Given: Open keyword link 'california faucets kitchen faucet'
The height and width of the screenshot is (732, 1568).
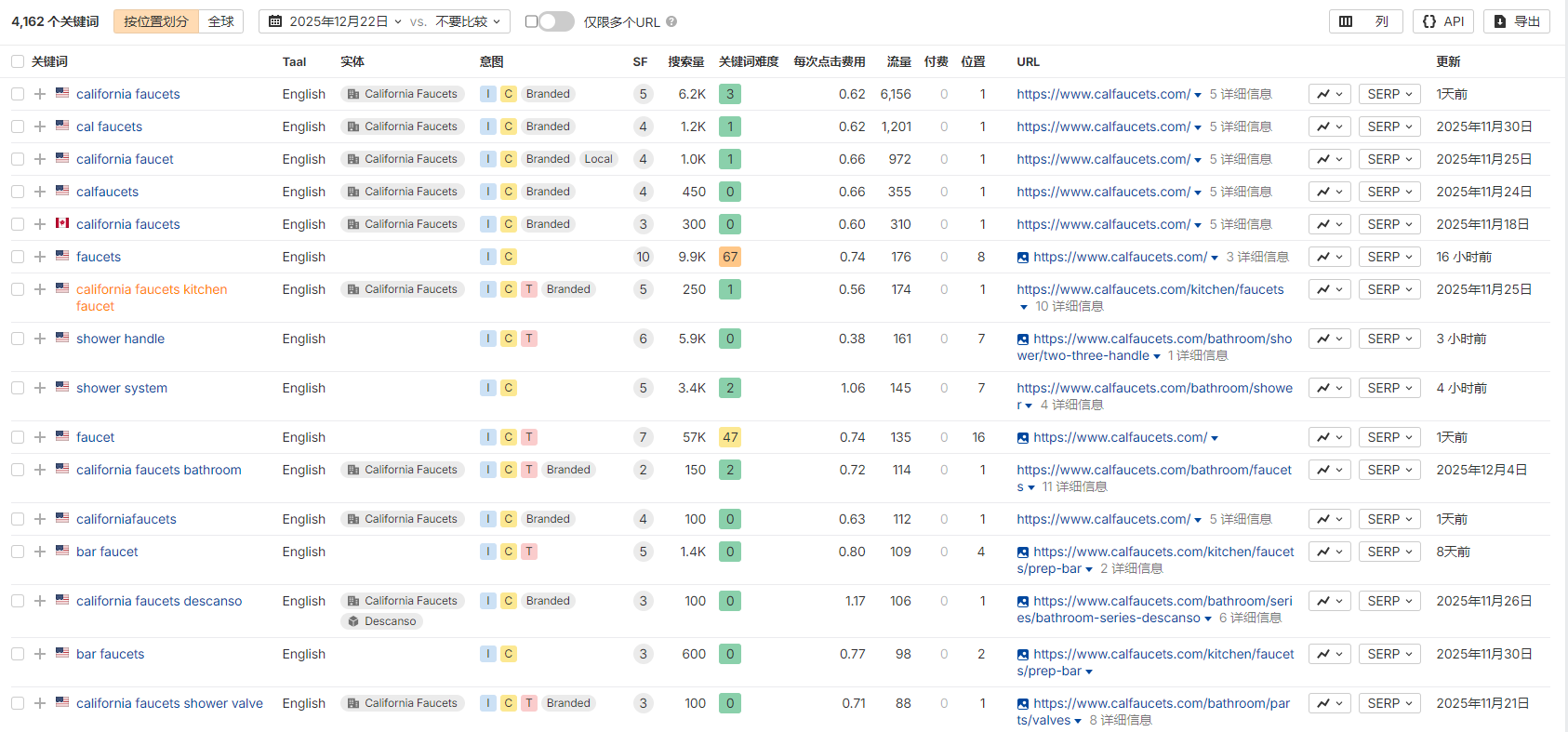Looking at the screenshot, I should coord(152,298).
